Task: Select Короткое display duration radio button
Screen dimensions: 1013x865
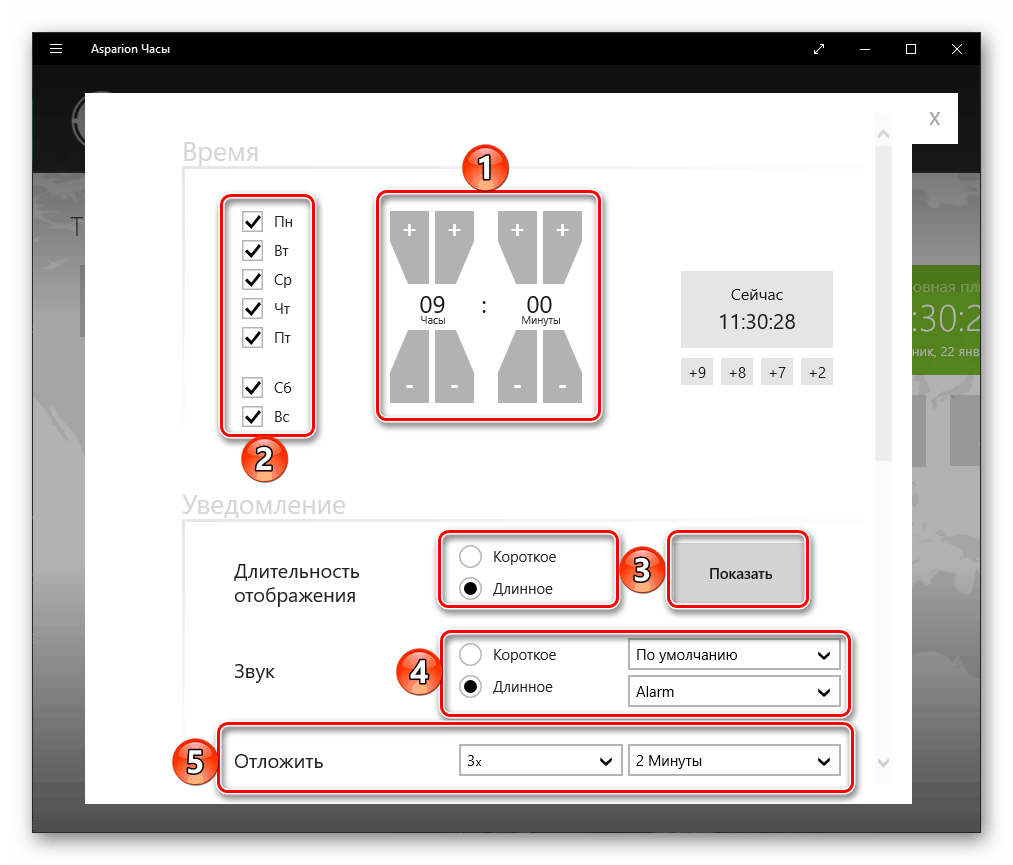Action: [x=470, y=556]
